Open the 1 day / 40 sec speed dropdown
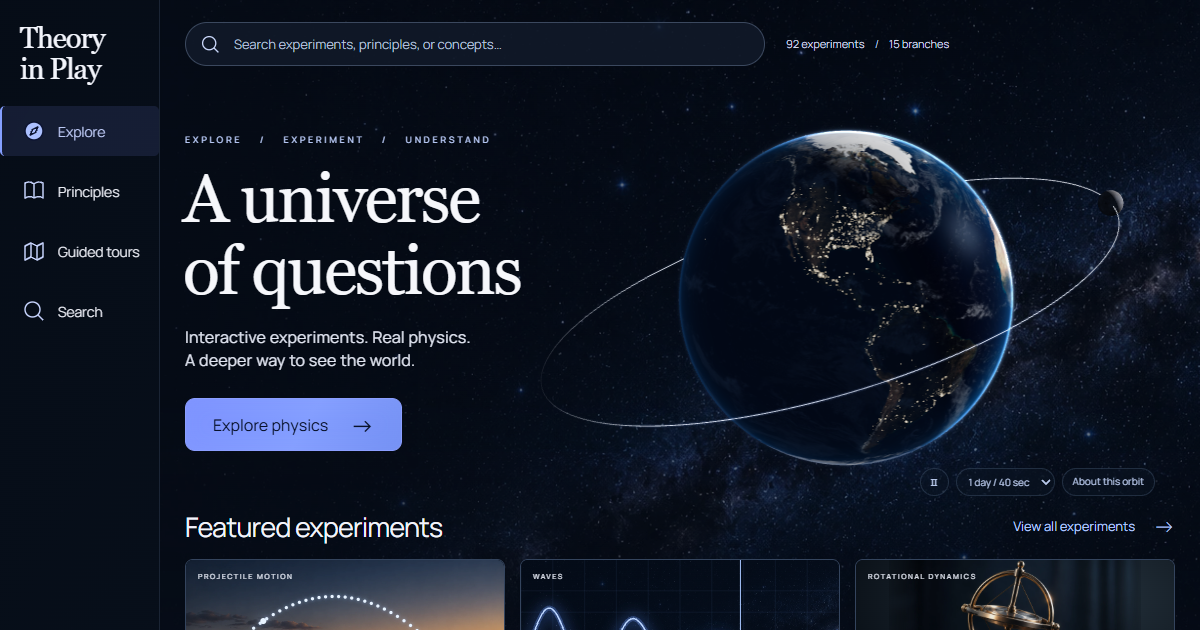This screenshot has height=630, width=1200. (x=1005, y=482)
